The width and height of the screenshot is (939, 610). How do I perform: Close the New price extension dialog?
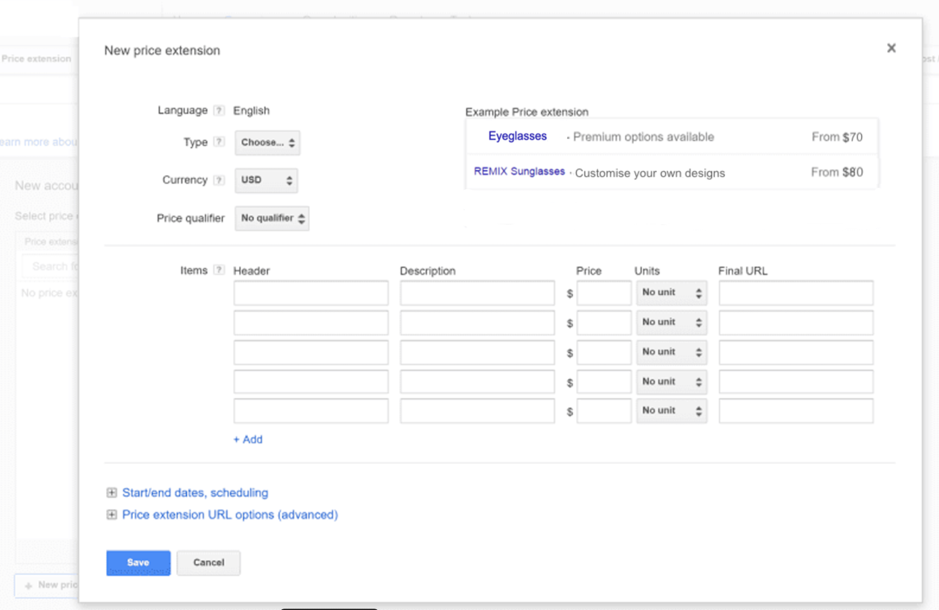(x=891, y=48)
